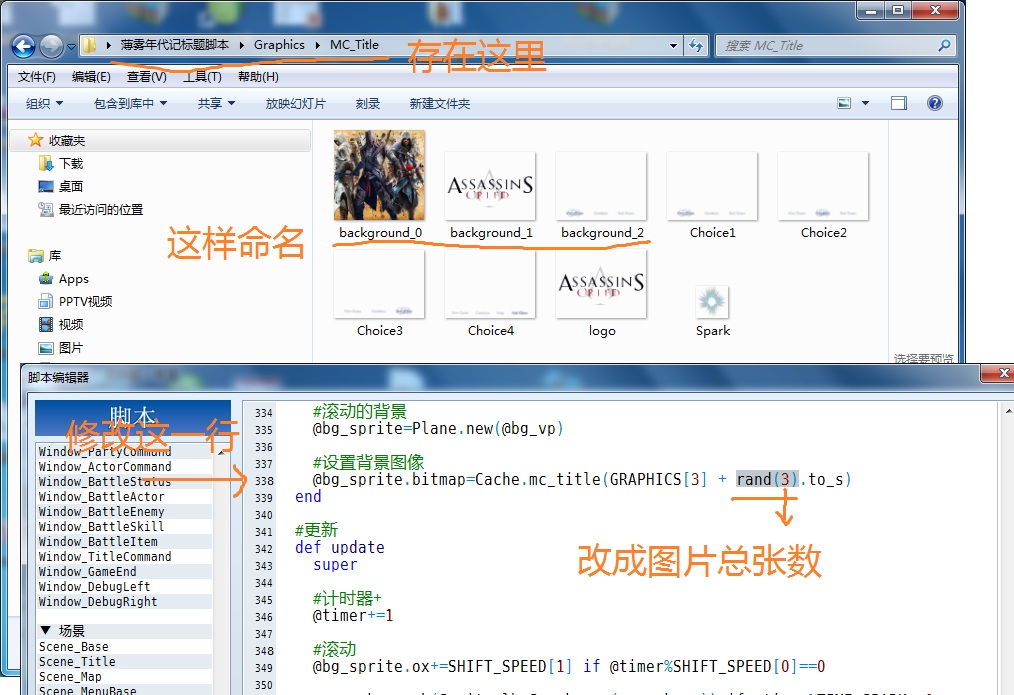1014x695 pixels.
Task: Open the help question mark icon
Action: 934,103
